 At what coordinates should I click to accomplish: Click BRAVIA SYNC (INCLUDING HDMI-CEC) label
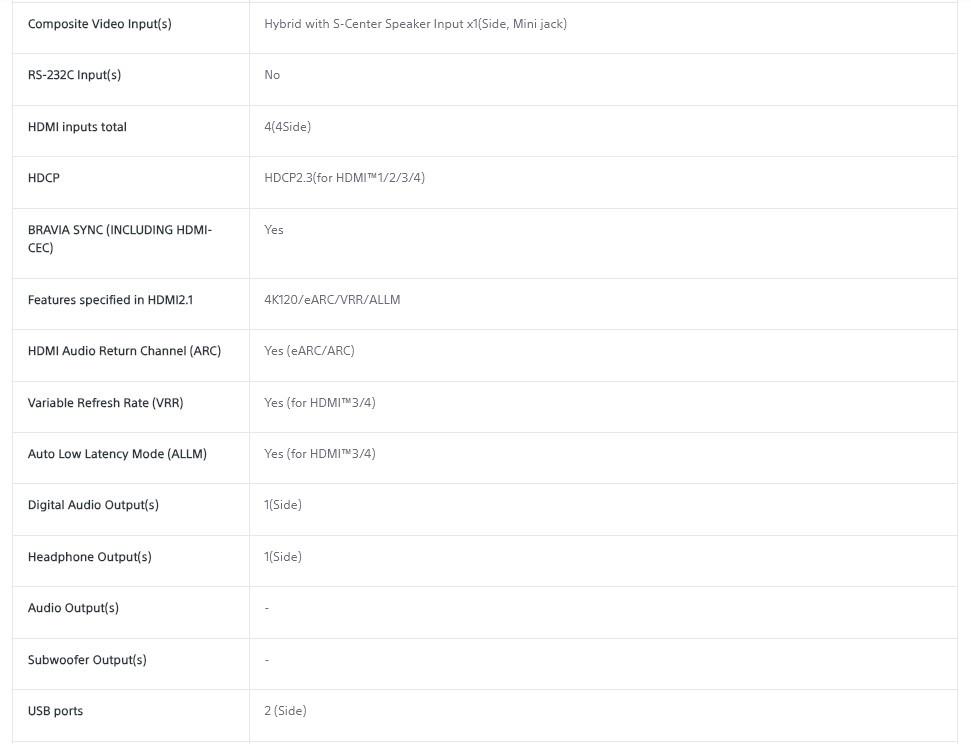pos(120,239)
